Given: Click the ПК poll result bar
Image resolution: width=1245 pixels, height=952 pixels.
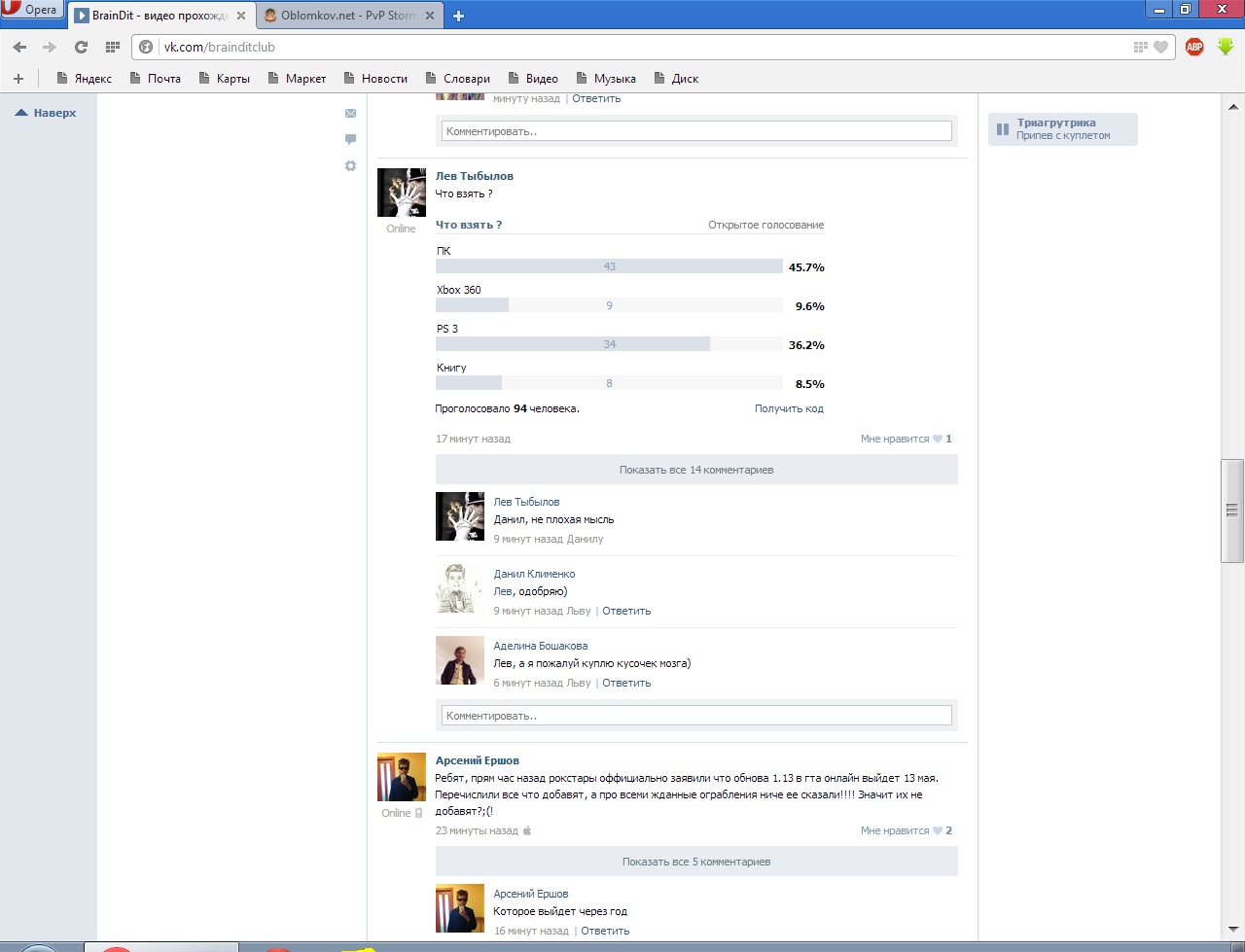Looking at the screenshot, I should 609,266.
